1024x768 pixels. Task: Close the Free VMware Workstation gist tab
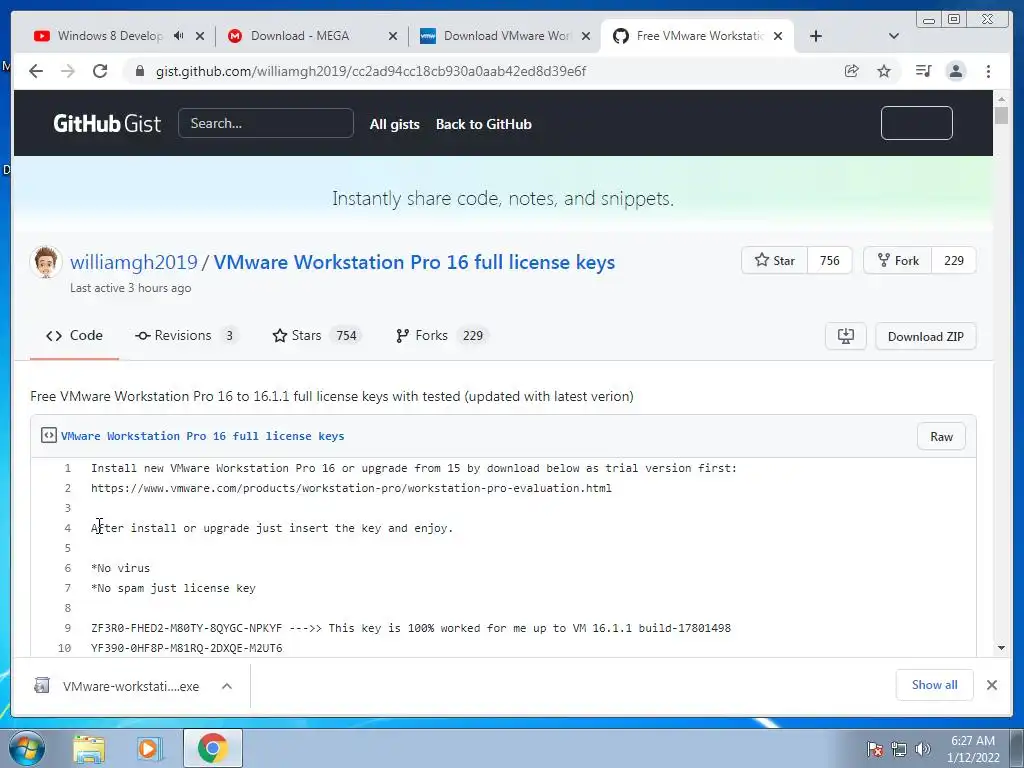[778, 36]
